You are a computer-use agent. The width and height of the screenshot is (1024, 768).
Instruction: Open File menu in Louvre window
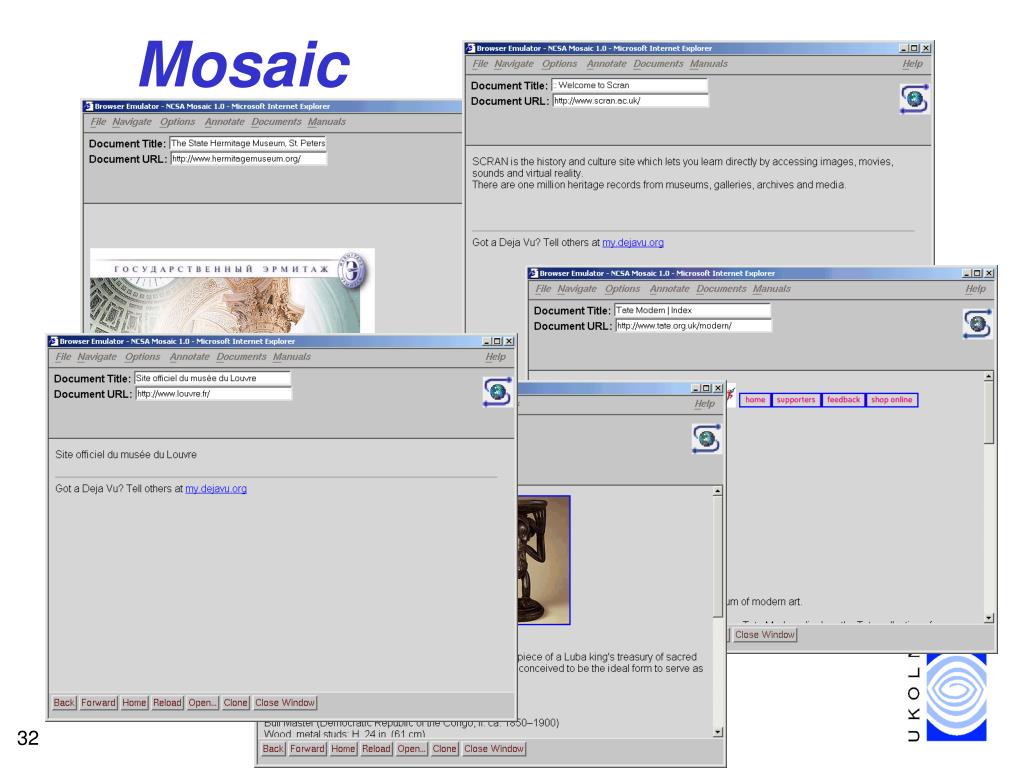[63, 357]
